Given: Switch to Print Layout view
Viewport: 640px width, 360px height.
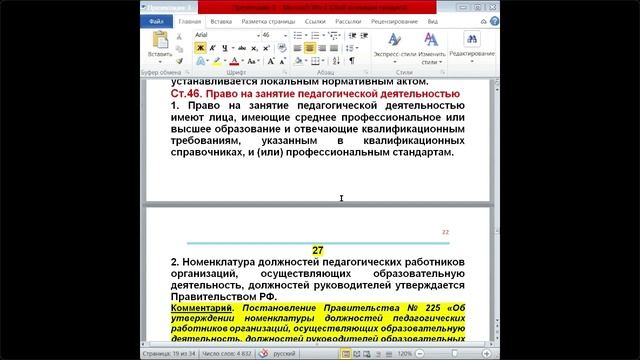Looking at the screenshot, I should click(x=346, y=354).
